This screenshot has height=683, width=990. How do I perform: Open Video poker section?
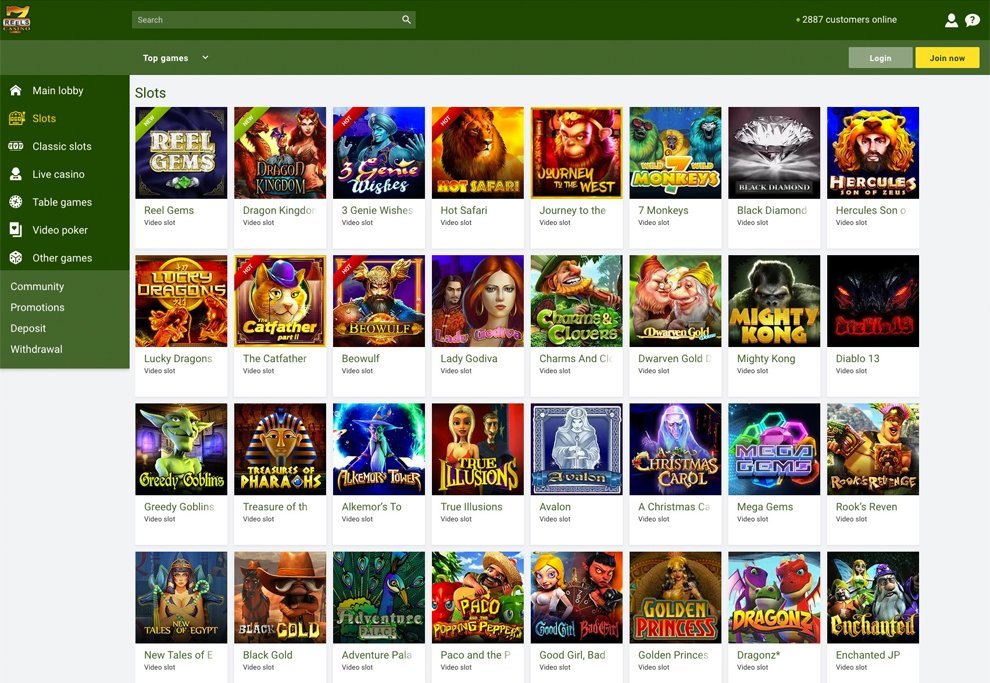60,230
